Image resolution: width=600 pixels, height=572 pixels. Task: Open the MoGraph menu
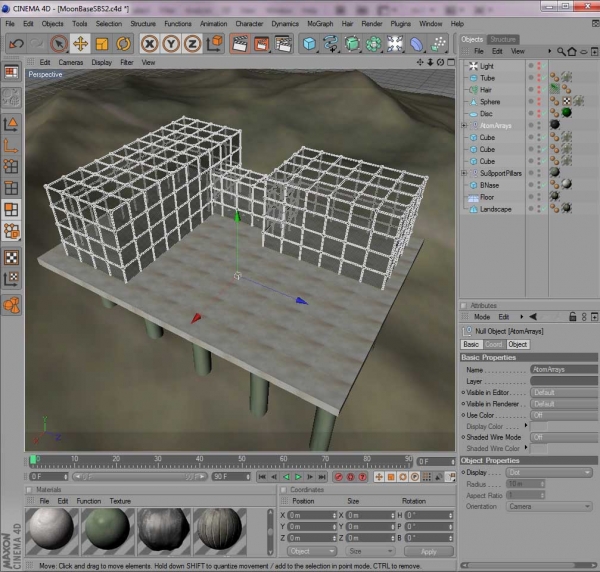(x=320, y=24)
